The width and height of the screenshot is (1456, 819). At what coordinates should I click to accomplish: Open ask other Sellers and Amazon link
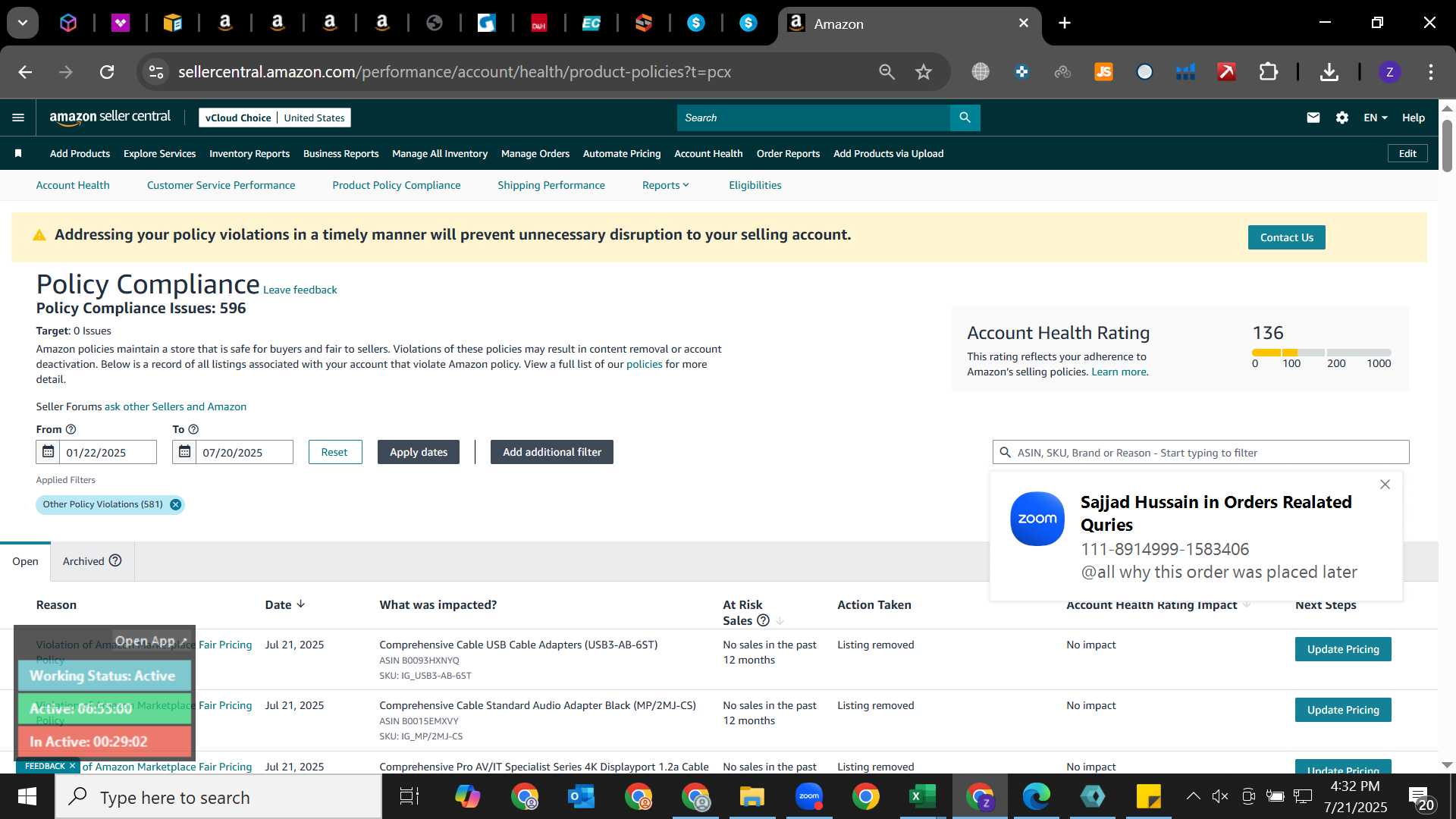pyautogui.click(x=175, y=406)
